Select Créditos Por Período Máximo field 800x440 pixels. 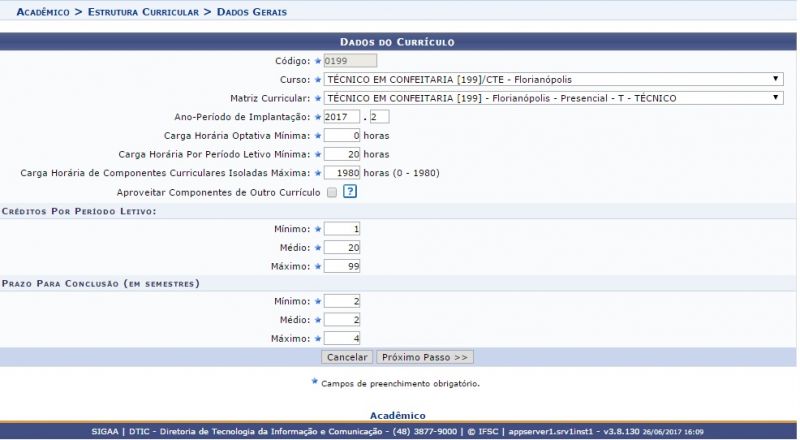tap(342, 266)
